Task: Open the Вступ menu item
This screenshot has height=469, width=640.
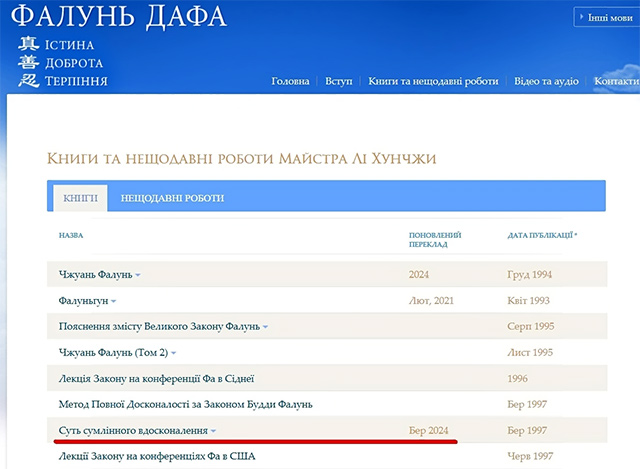Action: pyautogui.click(x=338, y=81)
